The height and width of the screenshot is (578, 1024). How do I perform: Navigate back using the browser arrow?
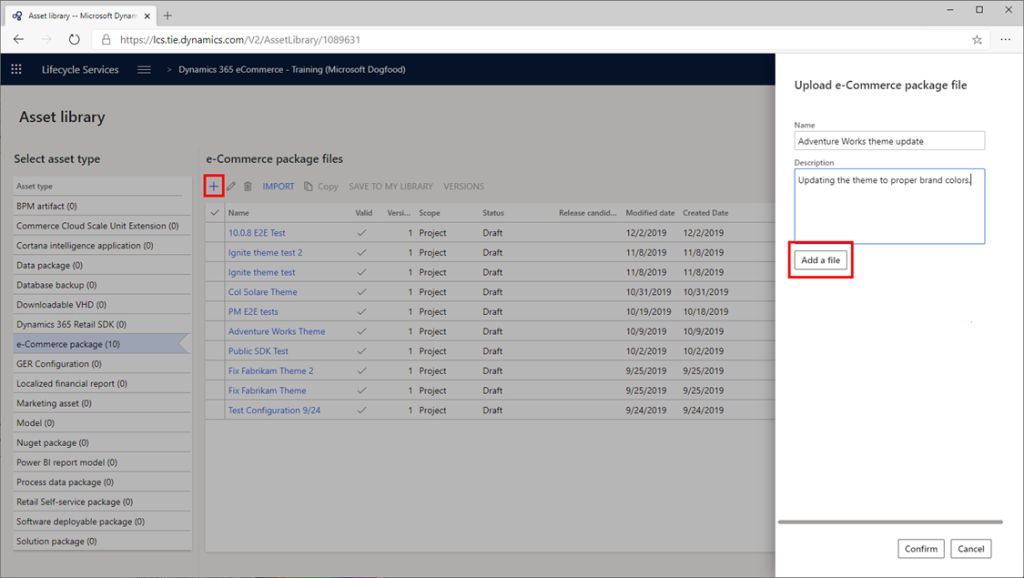pyautogui.click(x=18, y=41)
